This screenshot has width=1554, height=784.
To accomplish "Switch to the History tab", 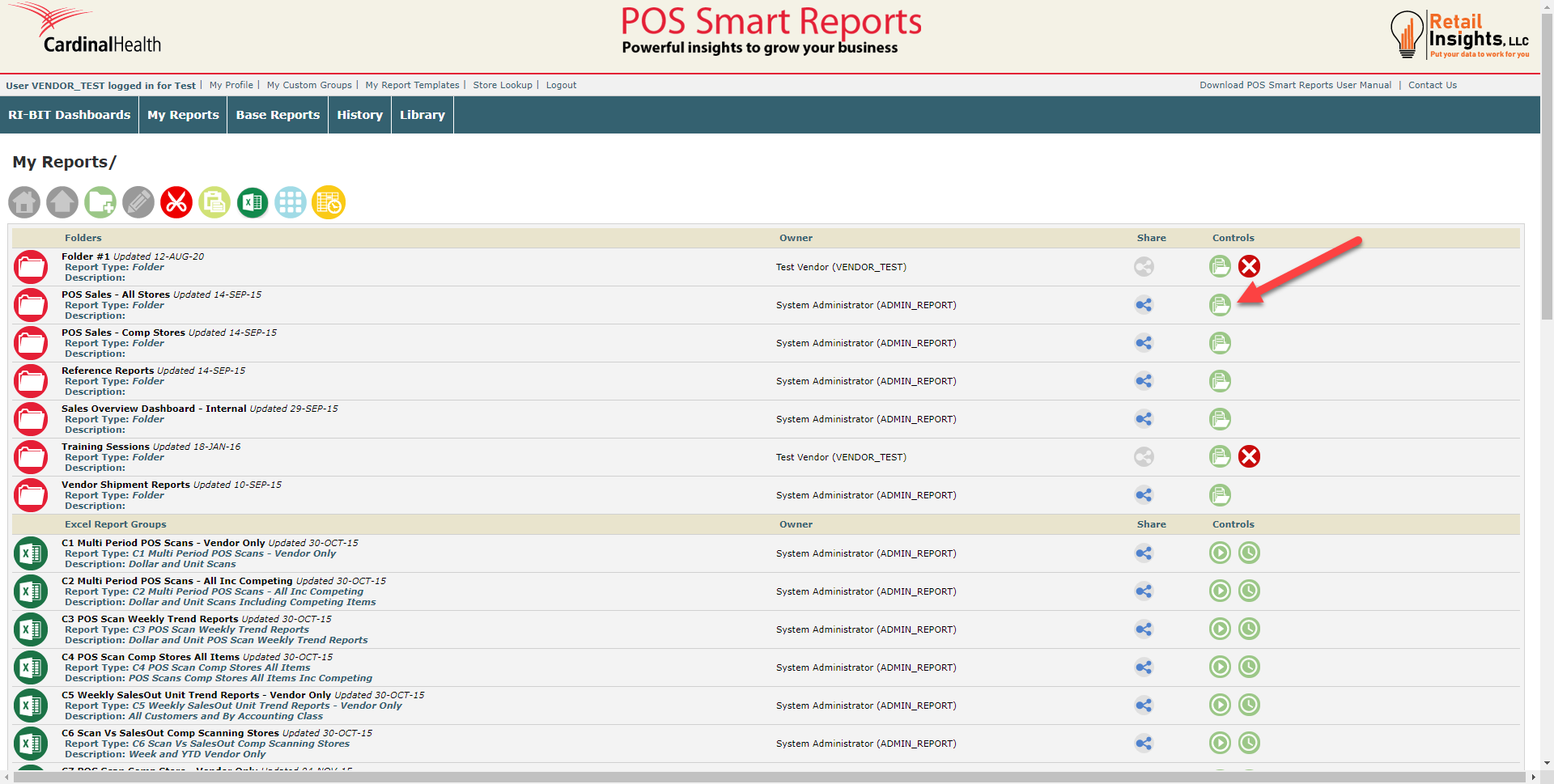I will coord(359,115).
